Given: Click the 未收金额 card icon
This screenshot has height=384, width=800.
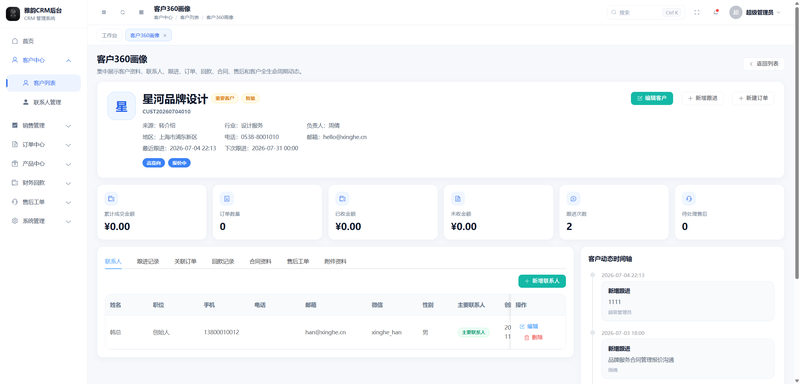Looking at the screenshot, I should pyautogui.click(x=458, y=198).
